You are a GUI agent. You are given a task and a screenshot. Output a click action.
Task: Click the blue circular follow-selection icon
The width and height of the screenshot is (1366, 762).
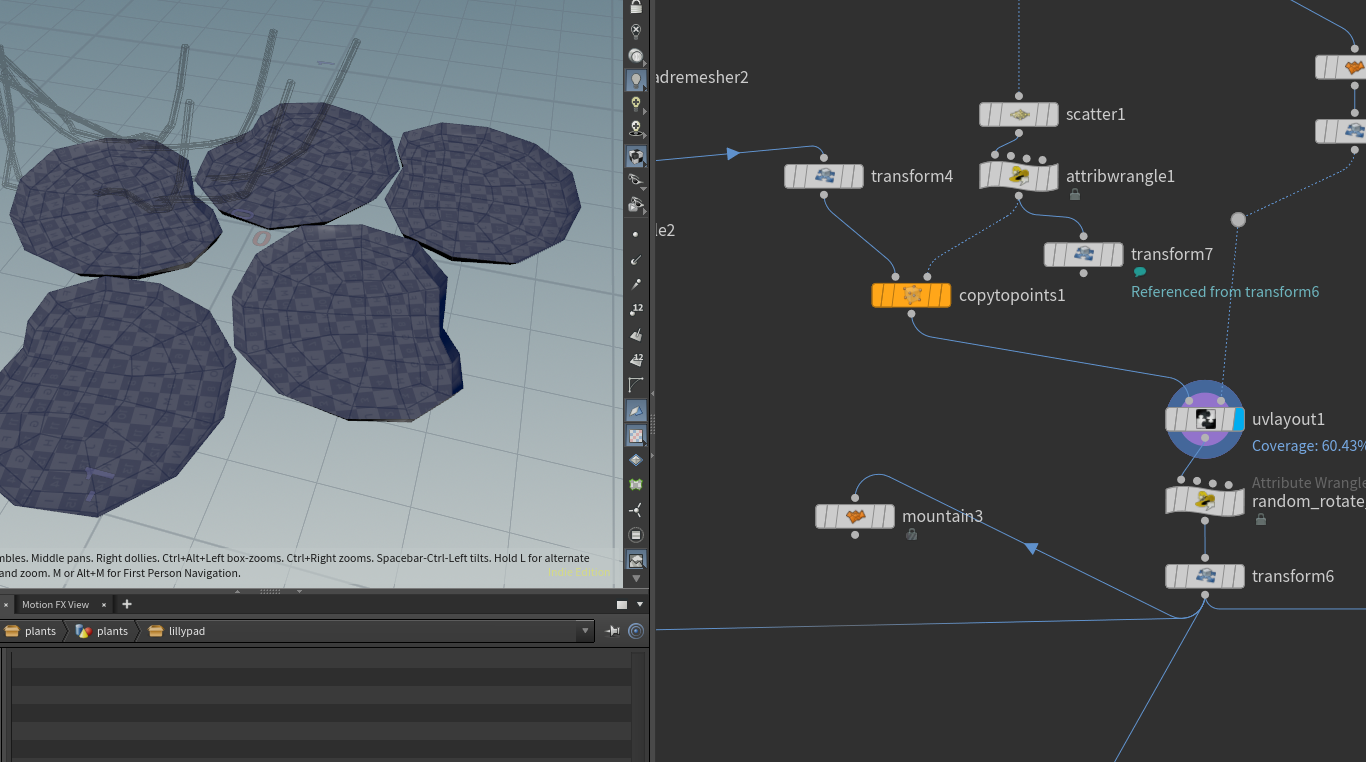coord(636,631)
